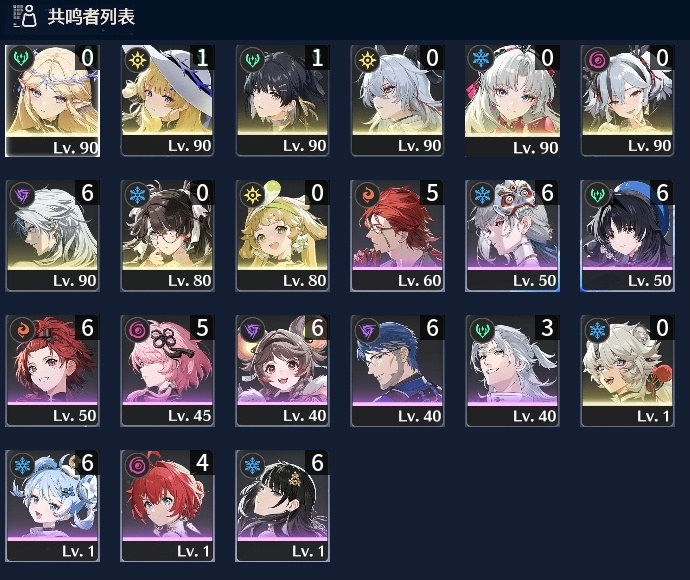
Task: Select the blonde green-headband Spectro character Lv. 80
Action: [x=283, y=235]
